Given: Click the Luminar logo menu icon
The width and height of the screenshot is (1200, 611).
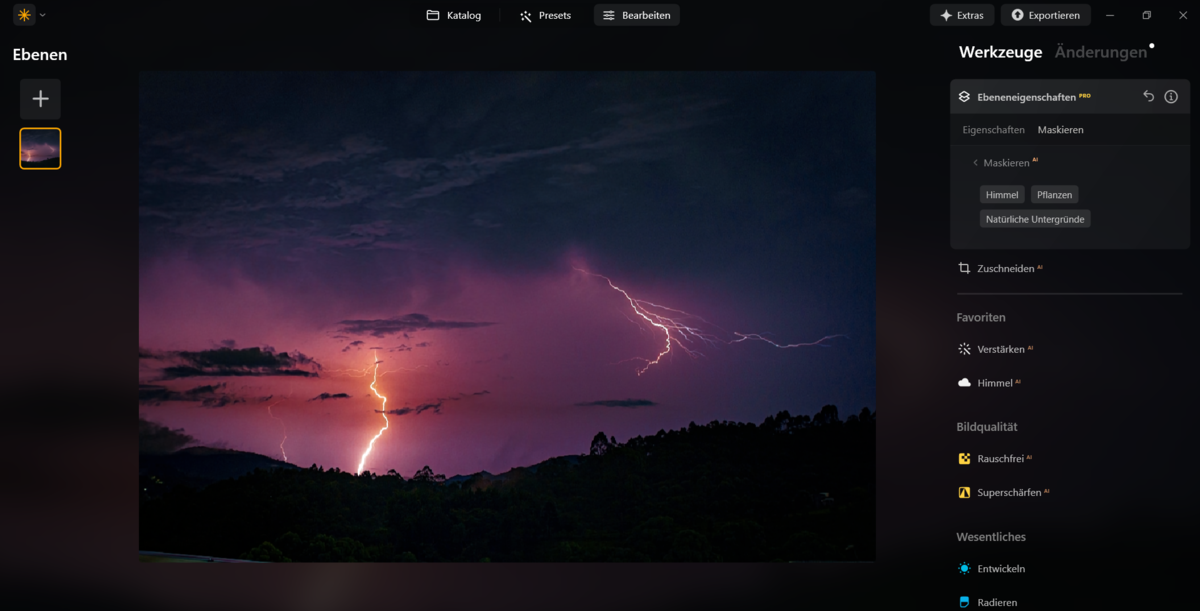Looking at the screenshot, I should 24,15.
